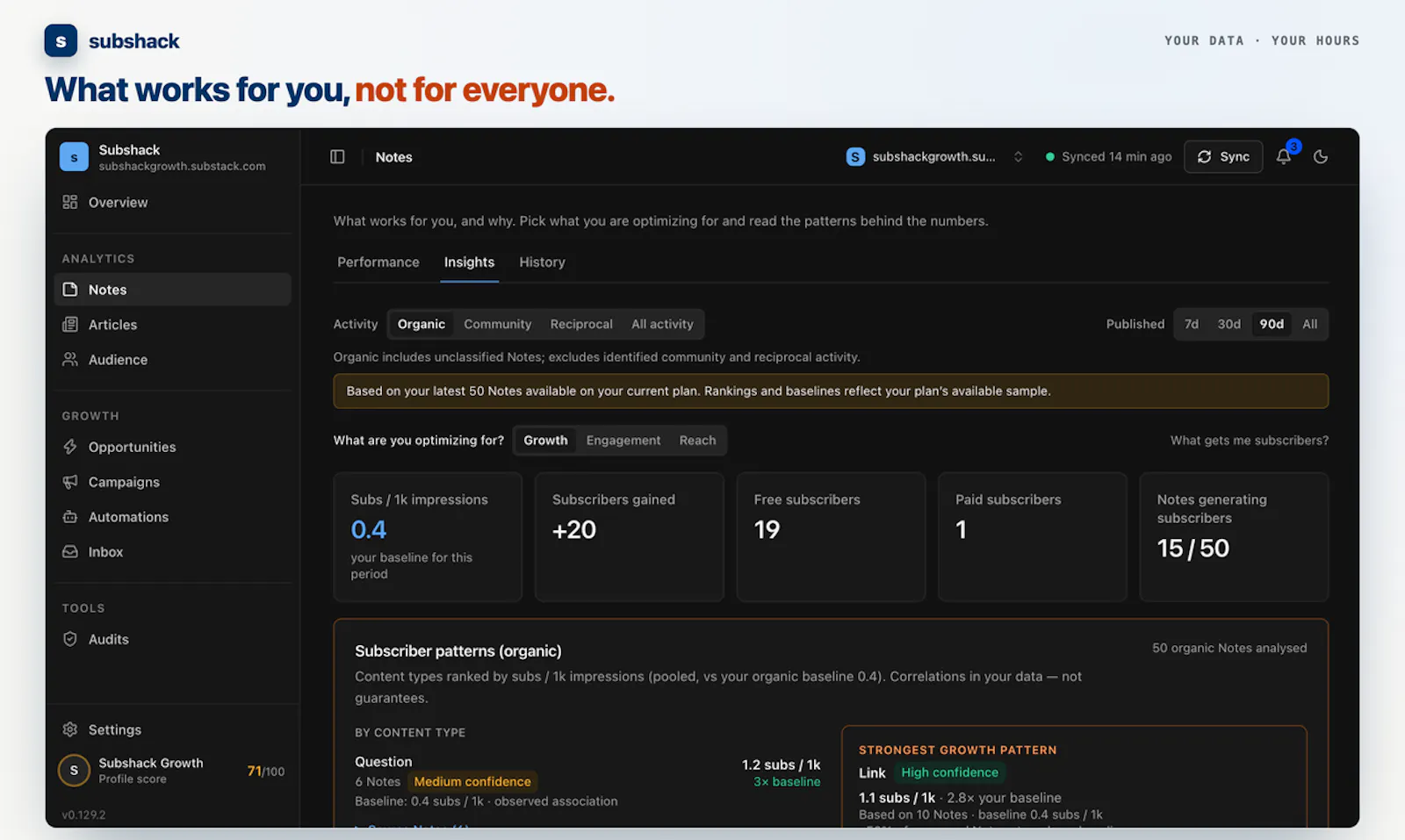Click the High confidence badge
This screenshot has height=840, width=1405.
(949, 772)
